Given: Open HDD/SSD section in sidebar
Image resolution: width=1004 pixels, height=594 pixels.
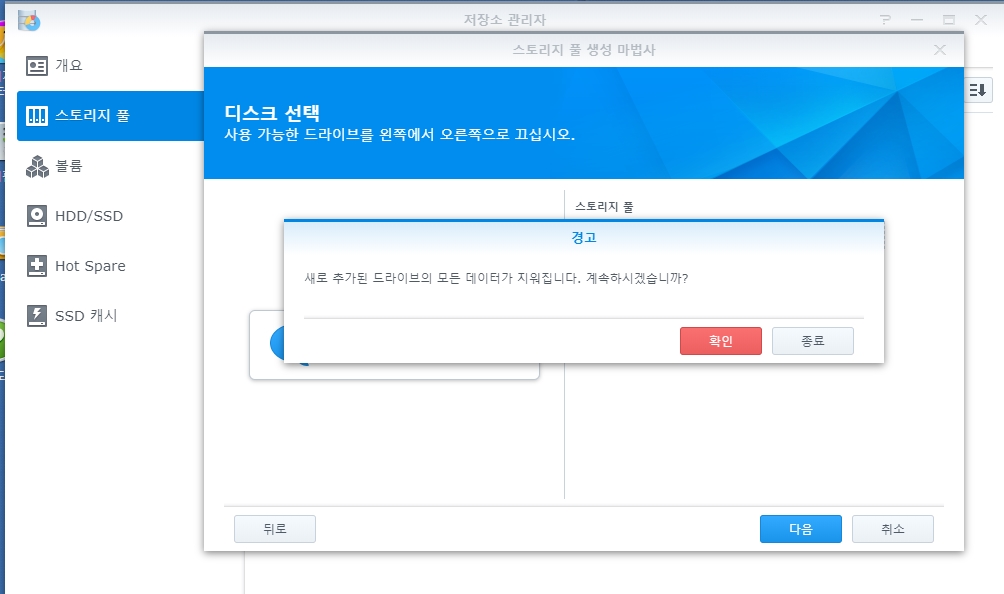Looking at the screenshot, I should point(110,216).
